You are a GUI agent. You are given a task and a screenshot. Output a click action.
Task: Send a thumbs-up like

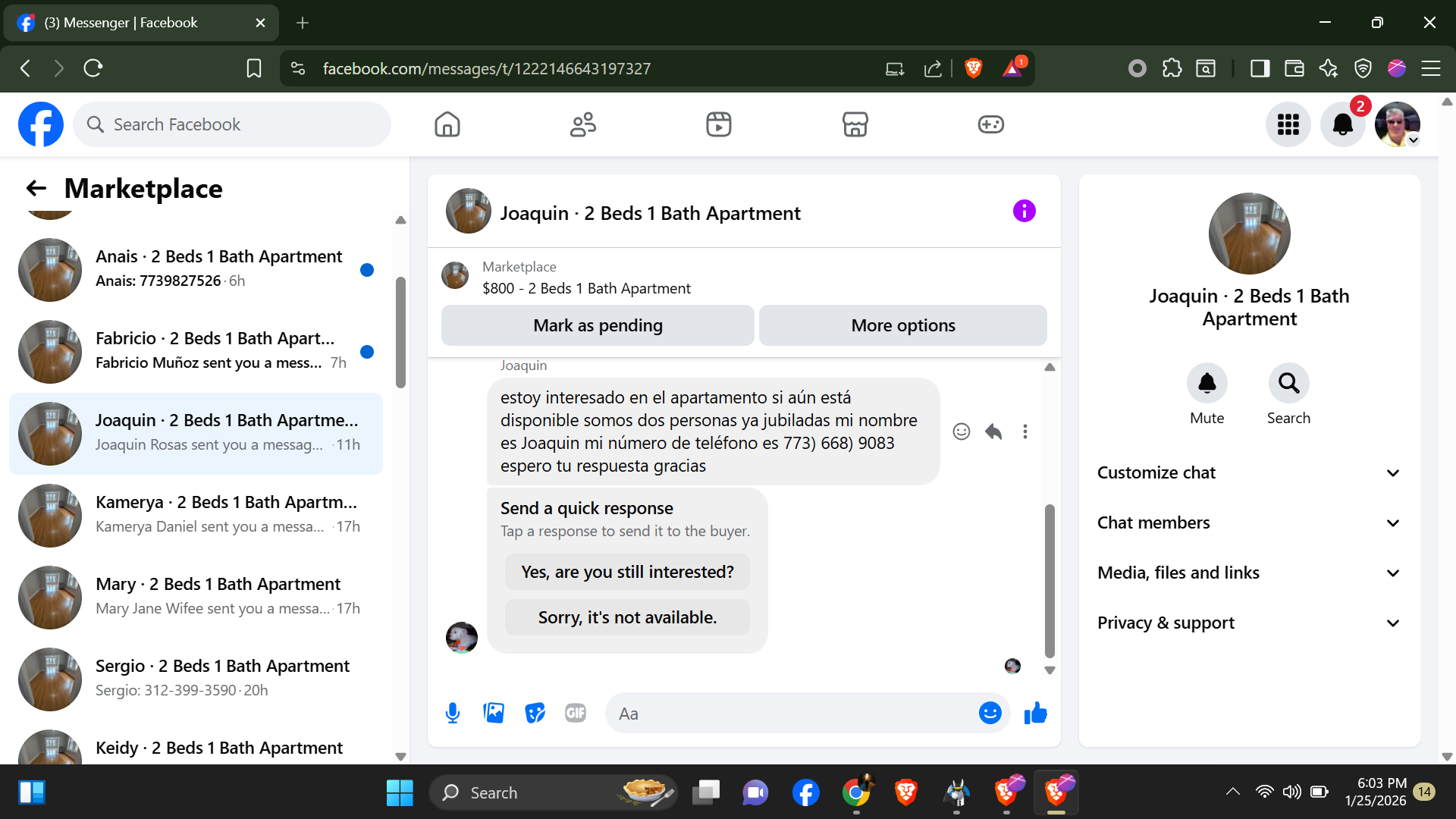pos(1035,713)
